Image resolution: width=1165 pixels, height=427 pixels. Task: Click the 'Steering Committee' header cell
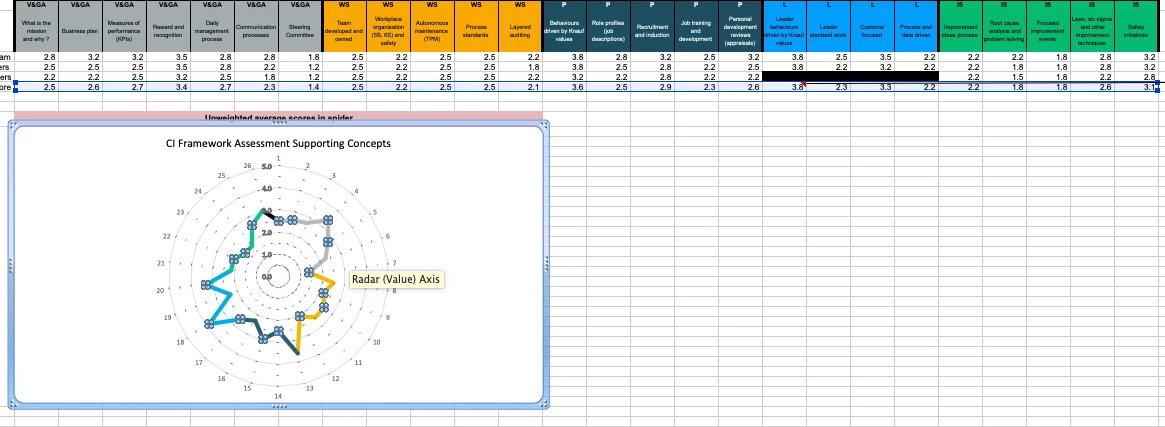pyautogui.click(x=299, y=31)
